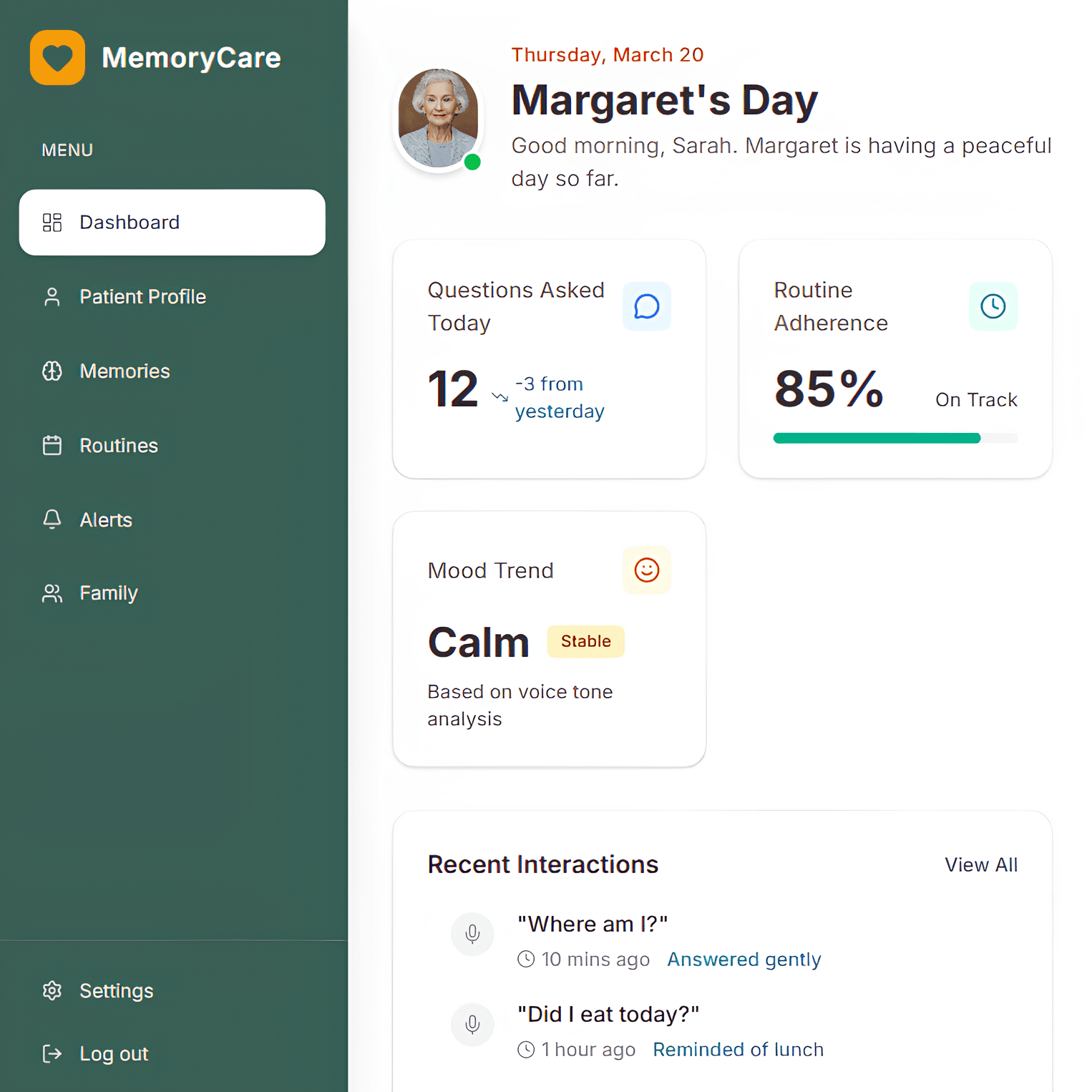Click the brain icon next to Memories
Viewport: 1092px width, 1092px height.
(x=52, y=371)
